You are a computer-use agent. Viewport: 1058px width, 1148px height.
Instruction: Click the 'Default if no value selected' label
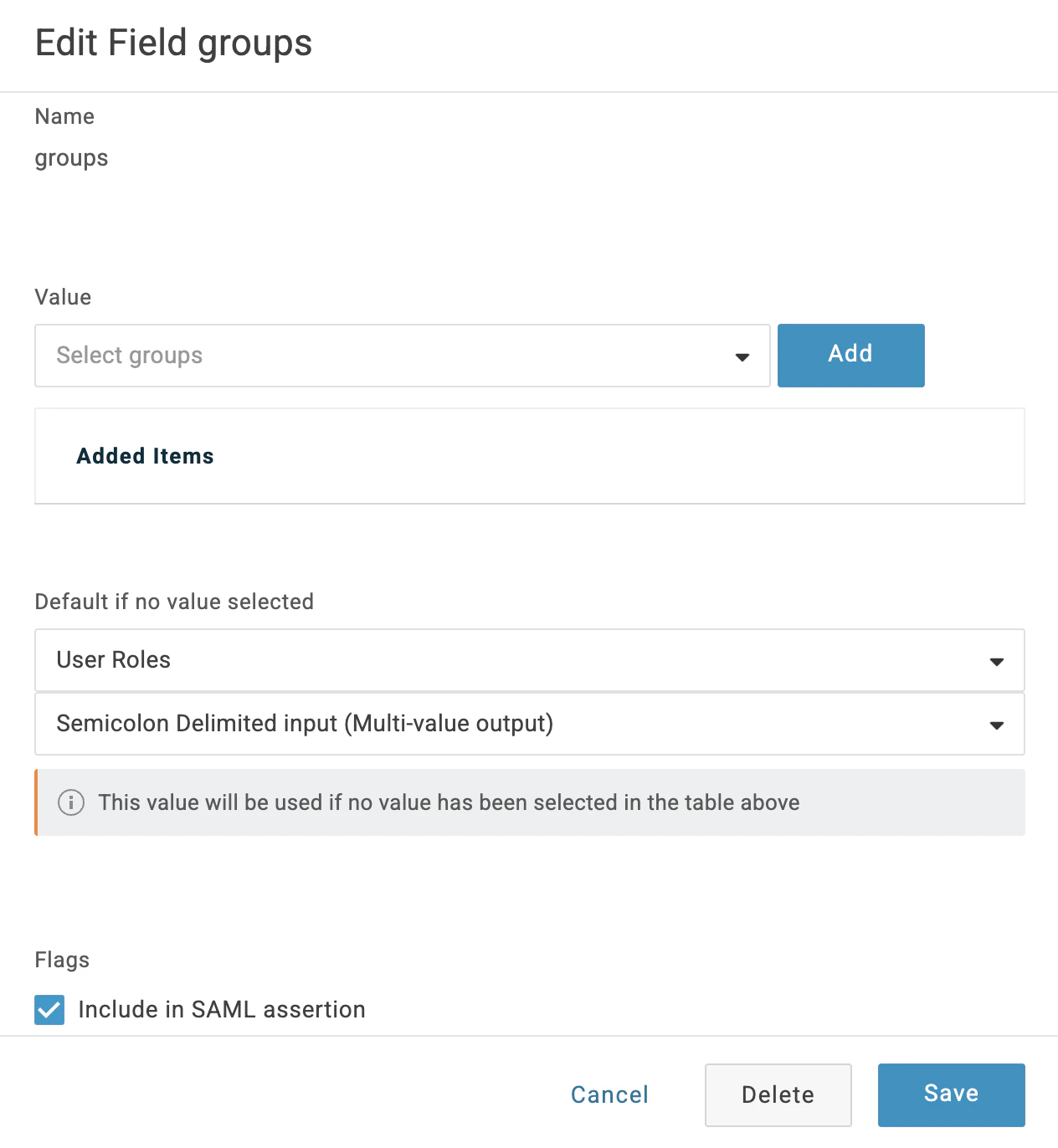(174, 602)
